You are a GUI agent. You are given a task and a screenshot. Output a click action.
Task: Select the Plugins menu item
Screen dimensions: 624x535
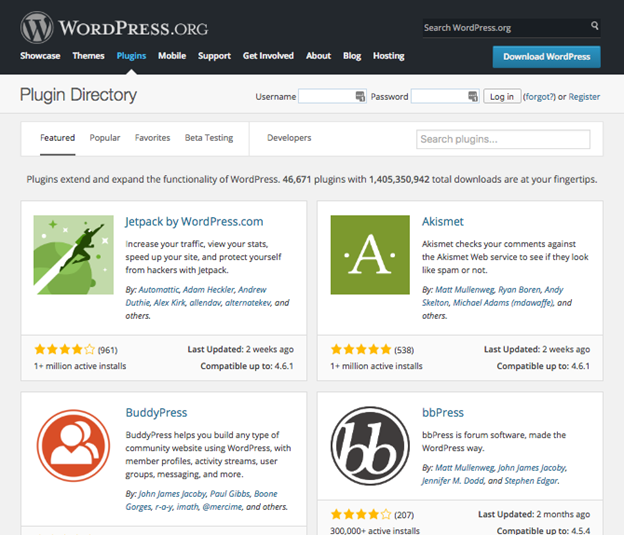pyautogui.click(x=131, y=56)
